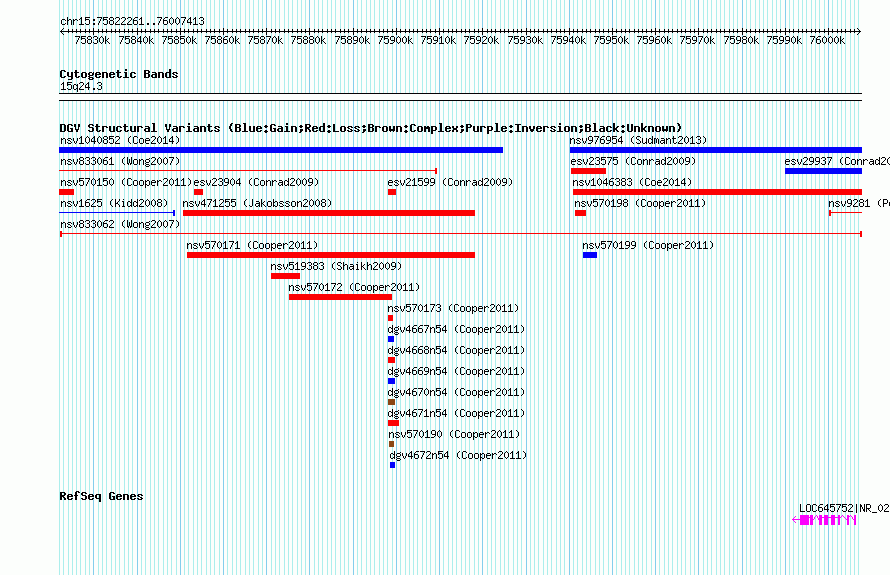Viewport: 890px width, 575px height.
Task: Select the nsv570172 (Cooper2011) loss bar
Action: click(x=340, y=297)
